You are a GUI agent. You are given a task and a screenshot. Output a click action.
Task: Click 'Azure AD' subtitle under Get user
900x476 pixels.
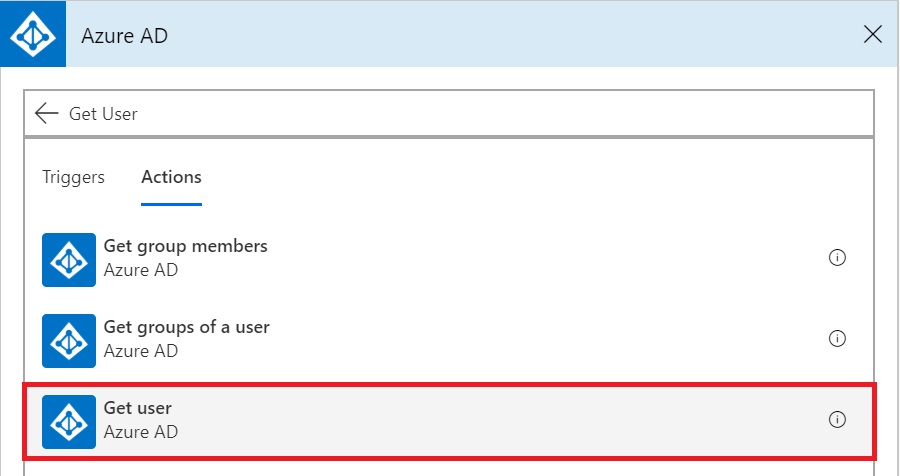pyautogui.click(x=141, y=431)
